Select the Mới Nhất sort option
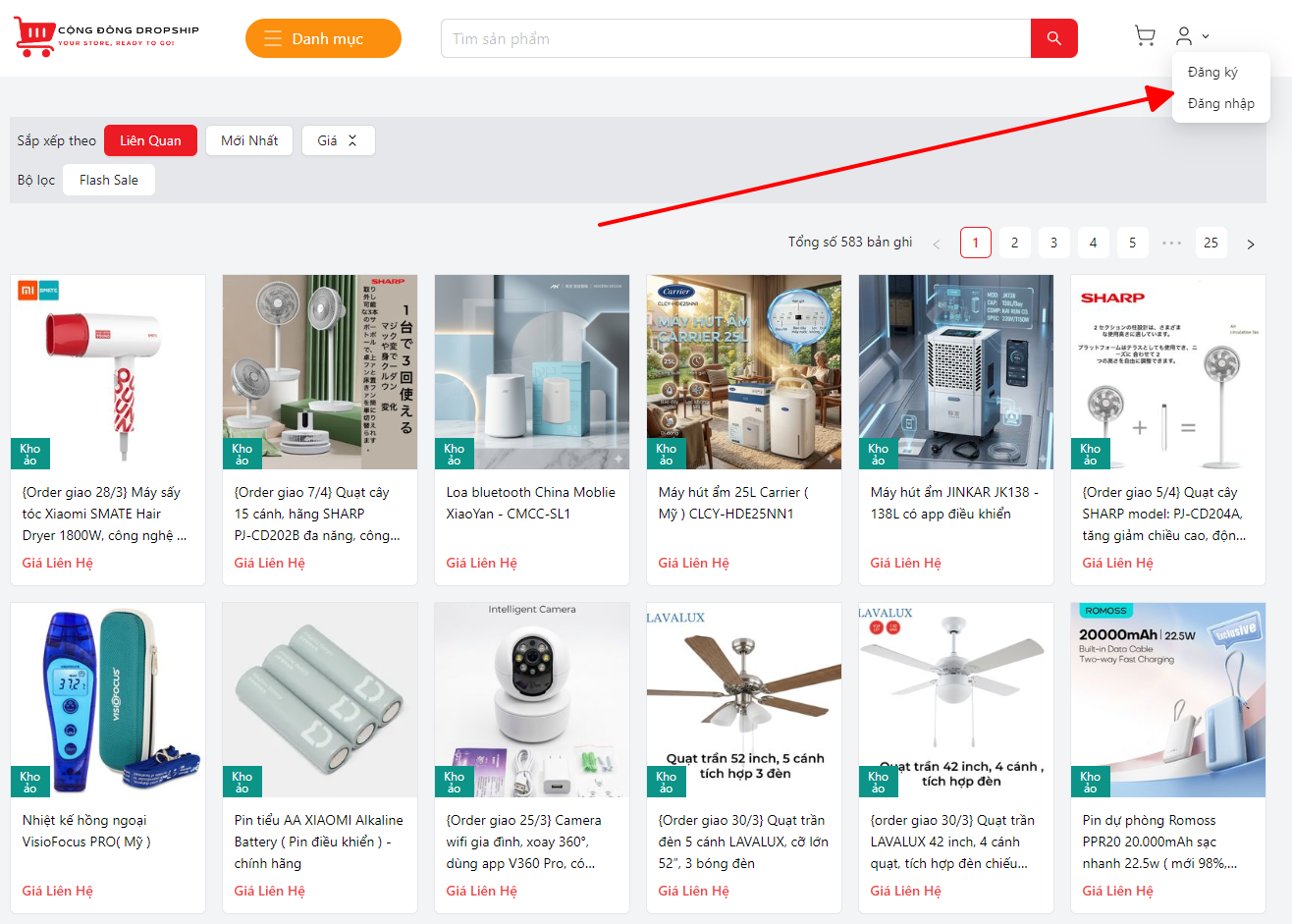The height and width of the screenshot is (924, 1292). click(249, 140)
